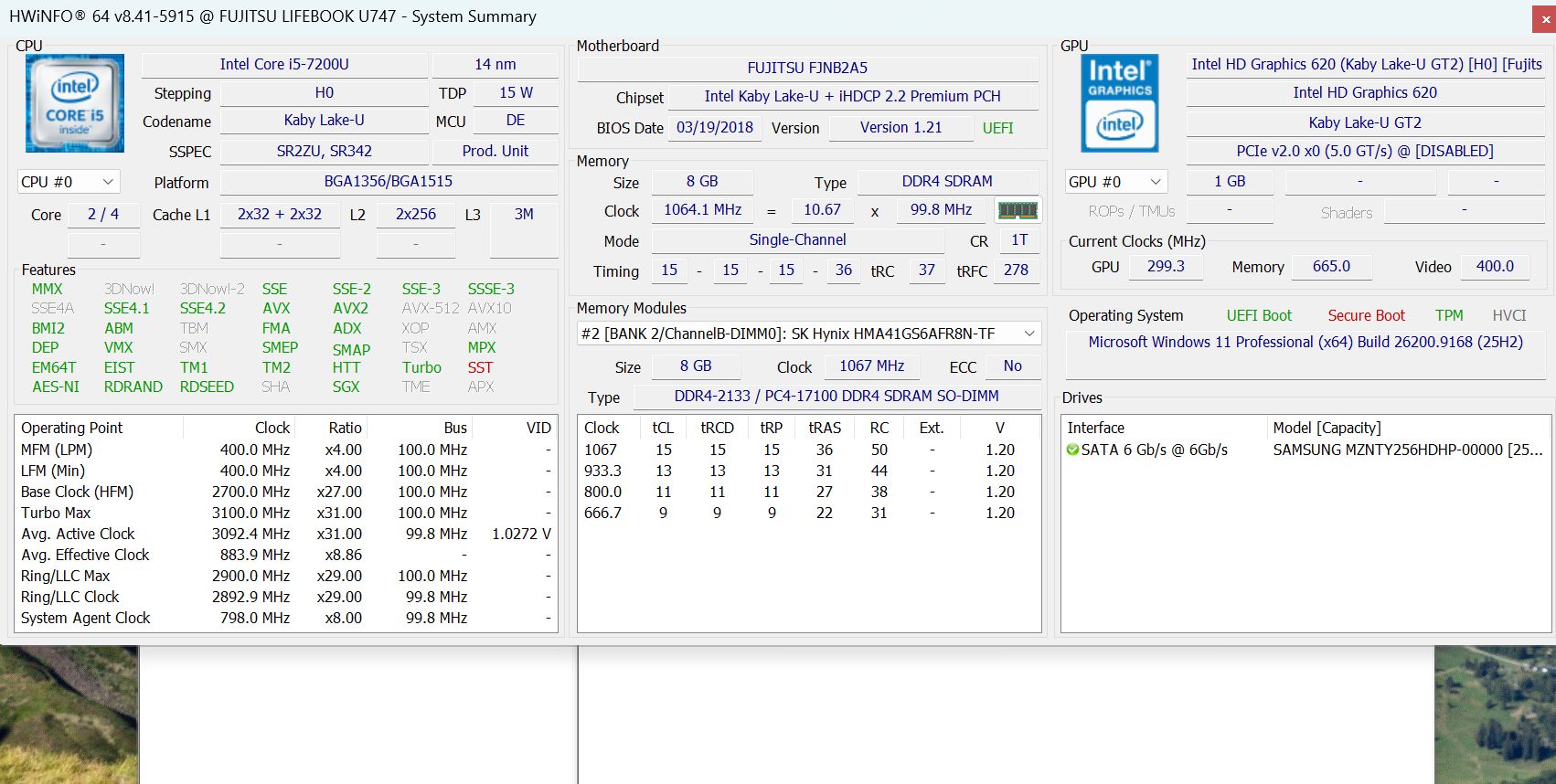Click the Core count value 2 / 4
Screen dimensions: 1556x784
[x=103, y=214]
